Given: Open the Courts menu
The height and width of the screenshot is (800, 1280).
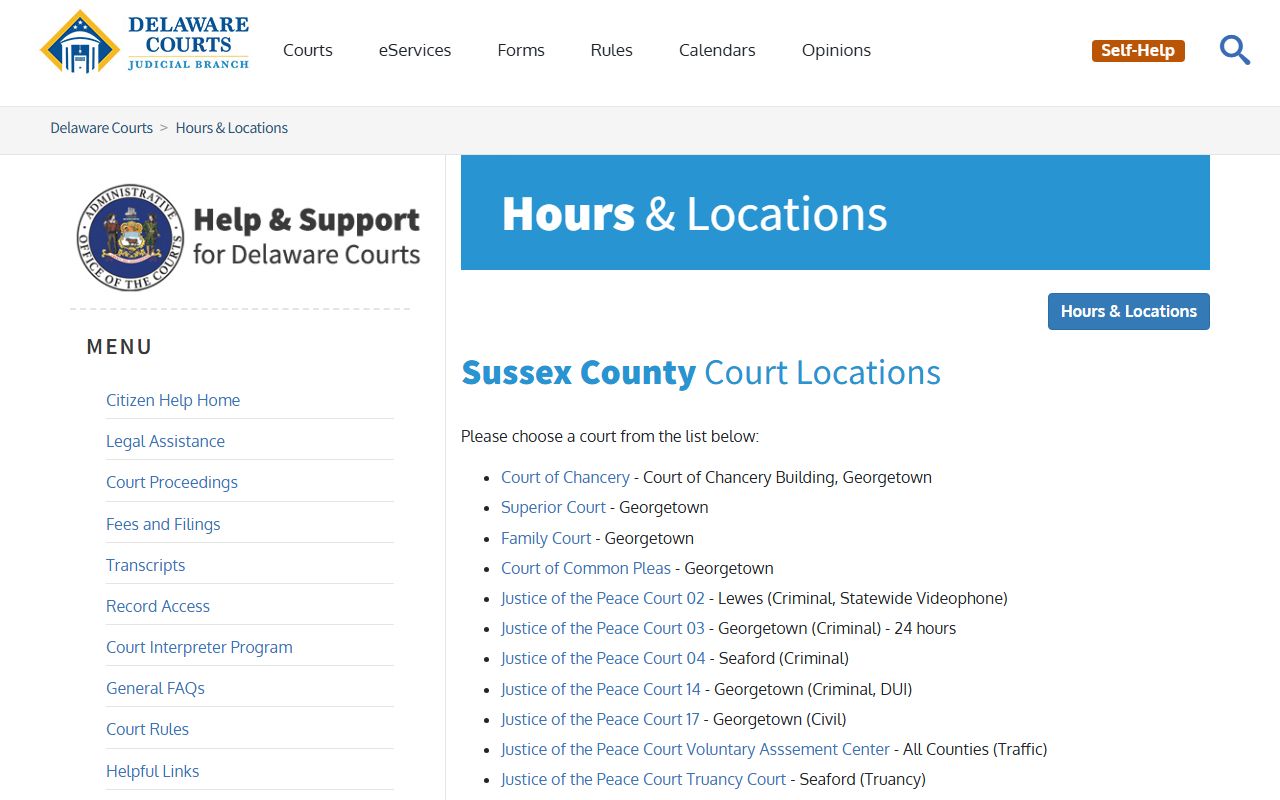Looking at the screenshot, I should coord(308,50).
